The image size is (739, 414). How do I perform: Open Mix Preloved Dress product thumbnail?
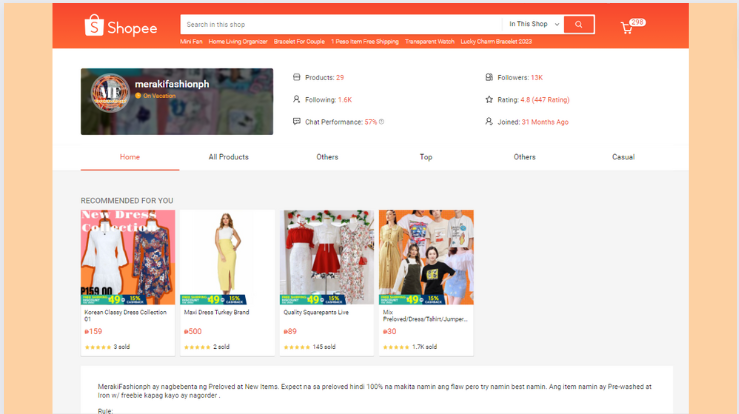click(426, 257)
